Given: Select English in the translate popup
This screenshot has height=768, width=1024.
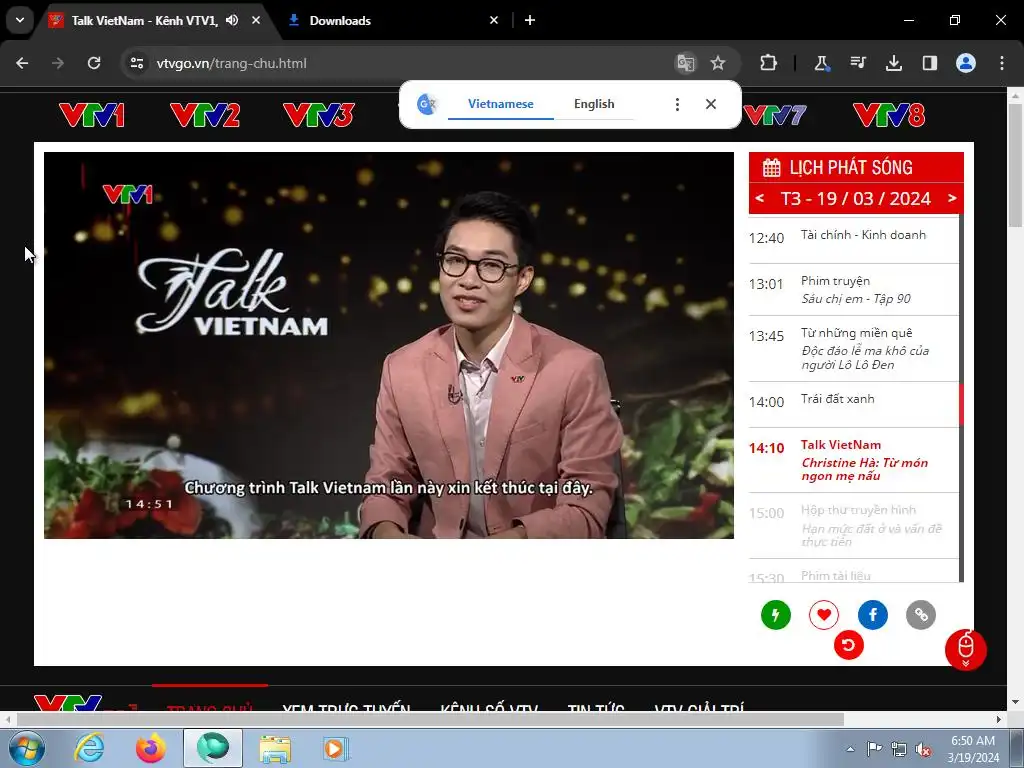Looking at the screenshot, I should 594,104.
